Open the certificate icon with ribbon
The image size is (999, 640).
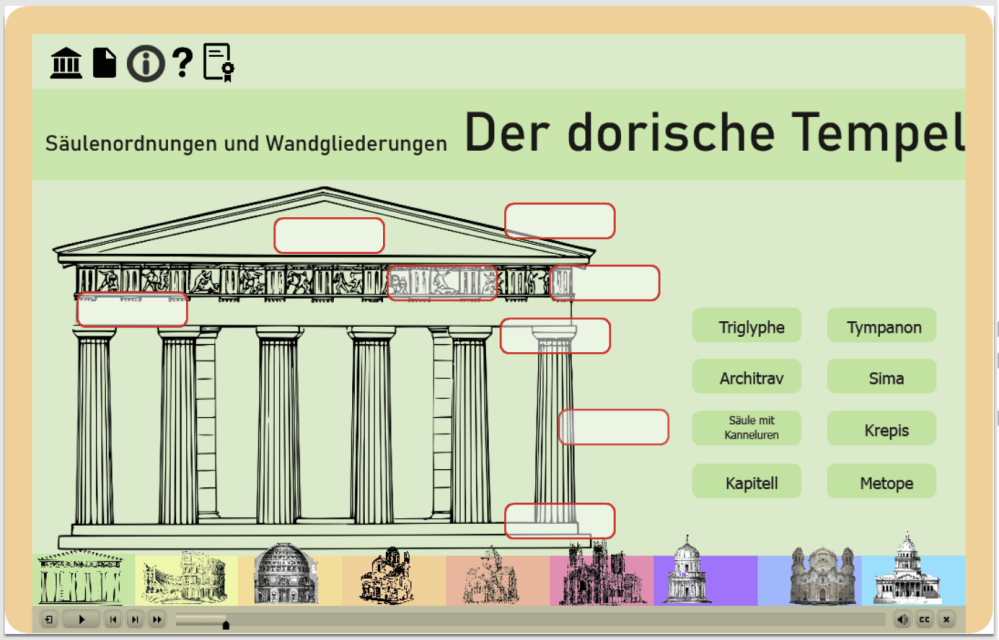pyautogui.click(x=218, y=63)
